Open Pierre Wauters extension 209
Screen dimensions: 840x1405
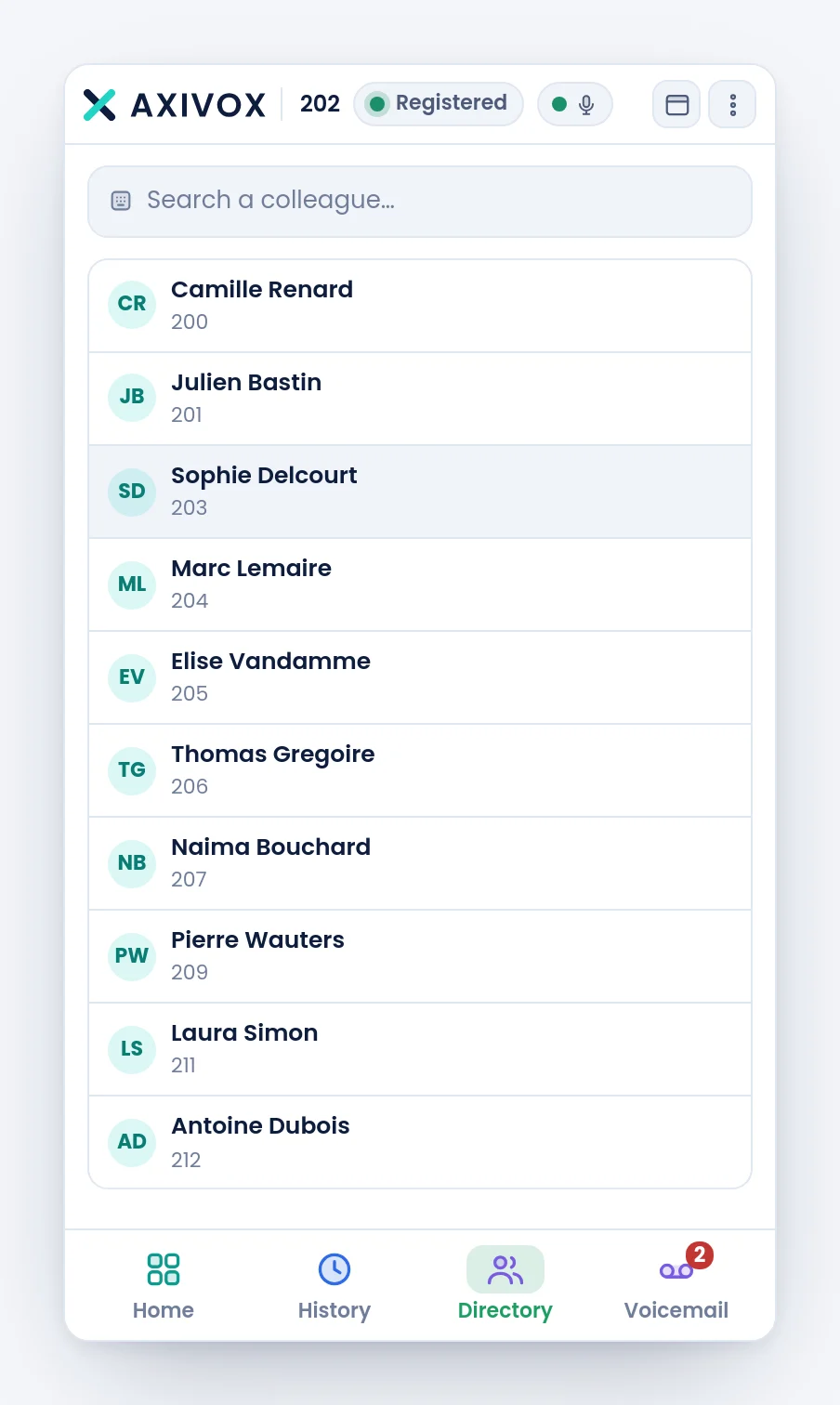pos(420,956)
